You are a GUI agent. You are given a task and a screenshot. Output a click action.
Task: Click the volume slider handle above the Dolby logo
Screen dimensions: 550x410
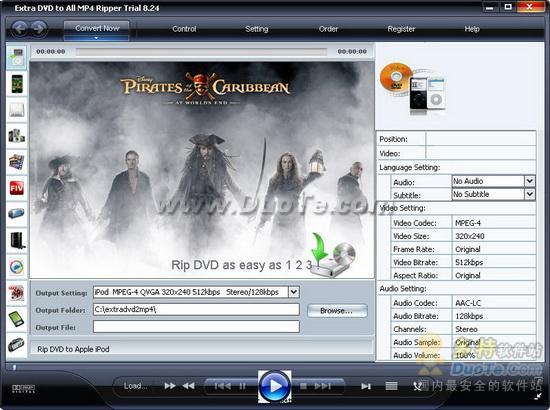[14, 367]
